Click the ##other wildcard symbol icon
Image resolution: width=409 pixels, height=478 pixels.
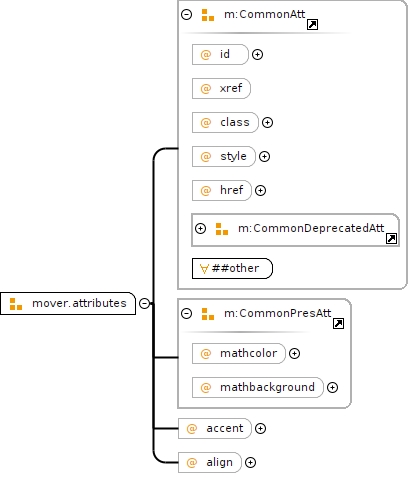tap(204, 268)
